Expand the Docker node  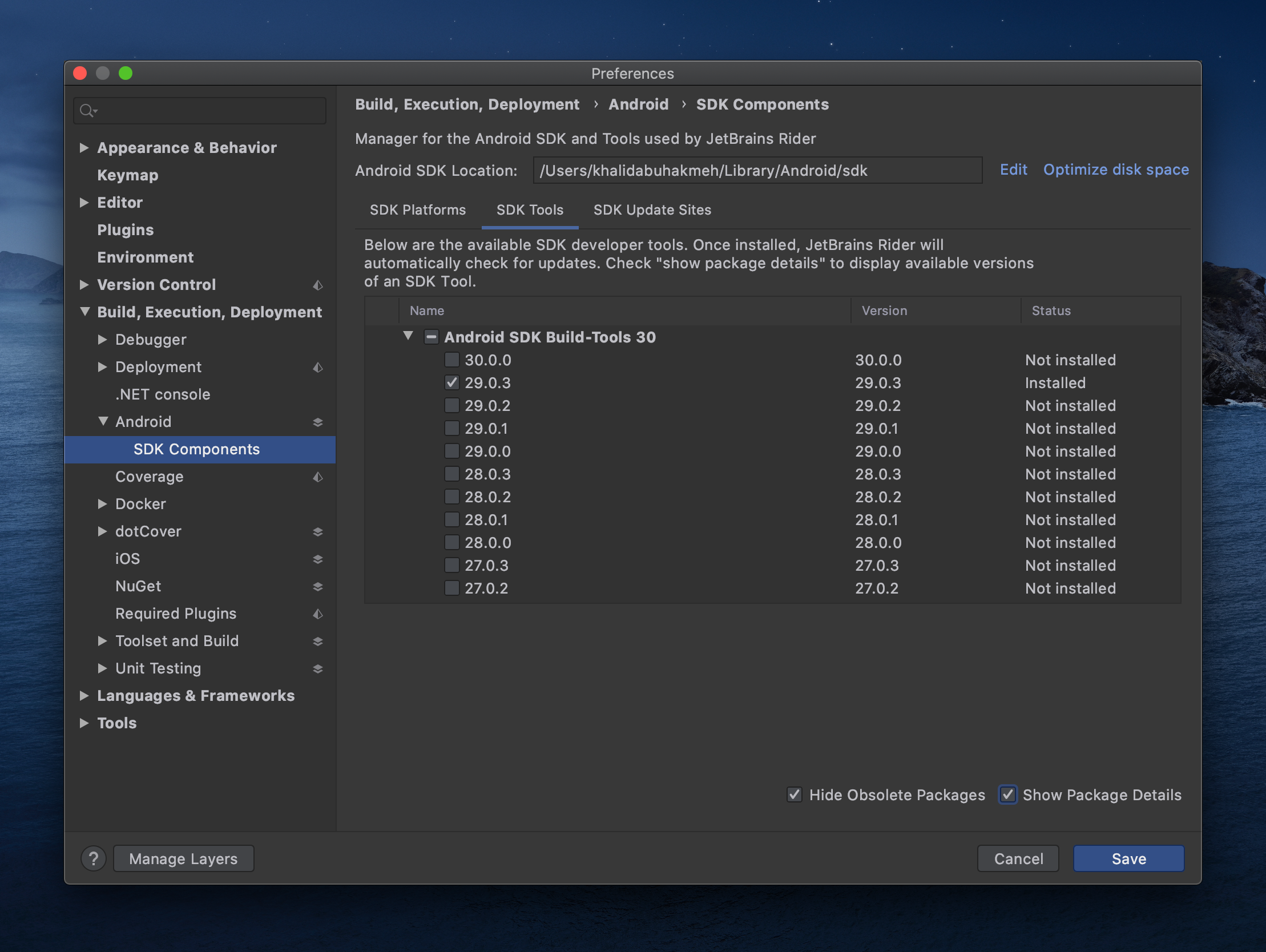(x=102, y=504)
